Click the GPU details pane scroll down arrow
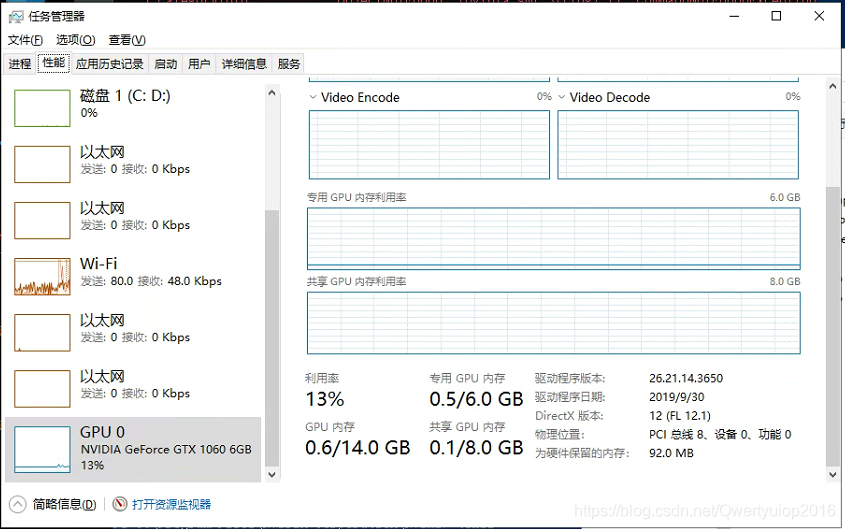 [x=833, y=475]
